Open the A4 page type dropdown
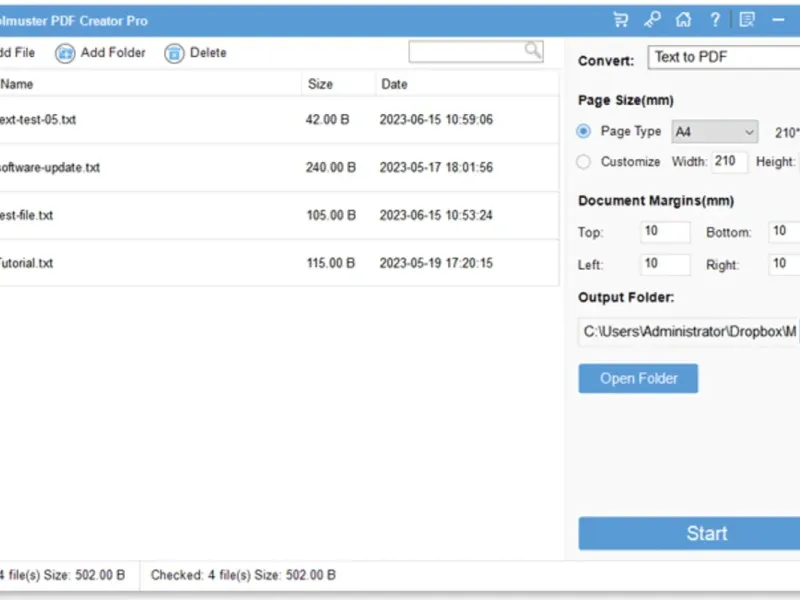This screenshot has height=600, width=800. pyautogui.click(x=714, y=132)
